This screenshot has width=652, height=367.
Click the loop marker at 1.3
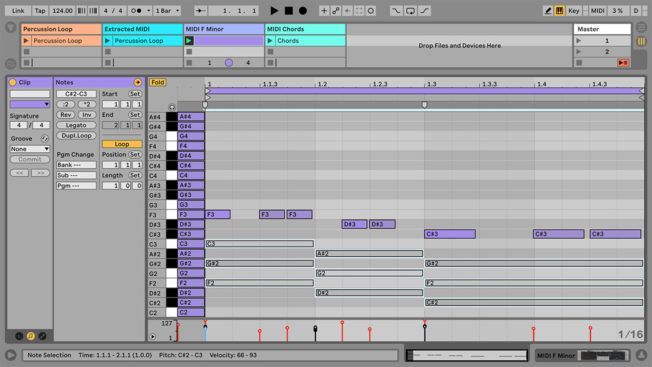coord(424,105)
